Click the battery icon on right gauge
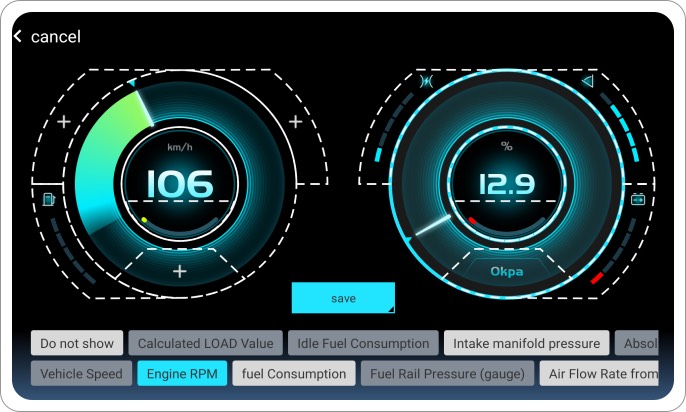The height and width of the screenshot is (412, 686). [636, 199]
